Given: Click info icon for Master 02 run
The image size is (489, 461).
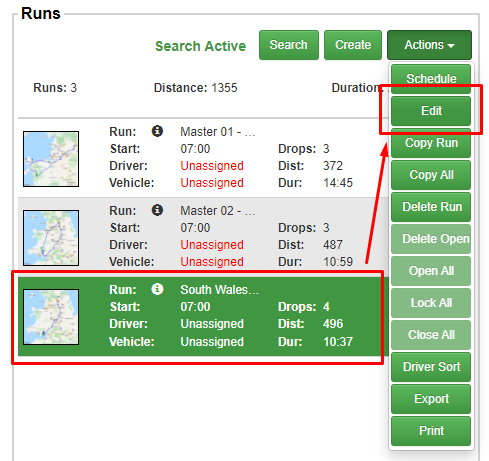Looking at the screenshot, I should point(157,210).
